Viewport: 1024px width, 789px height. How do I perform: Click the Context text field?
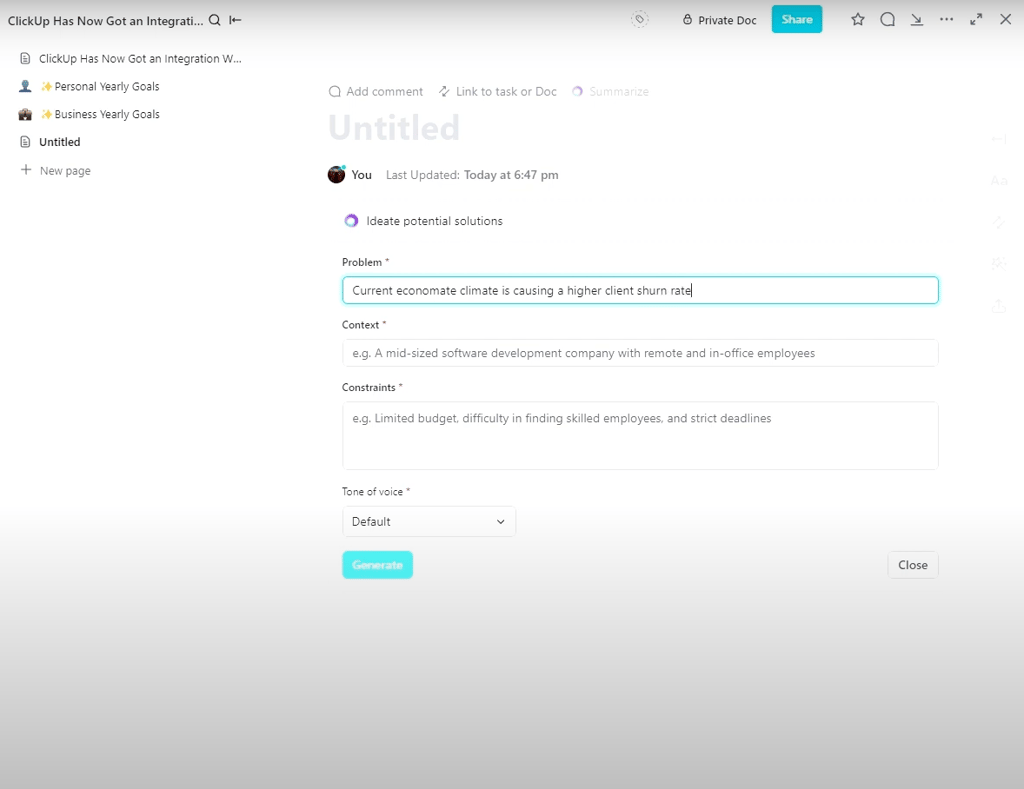tap(640, 353)
